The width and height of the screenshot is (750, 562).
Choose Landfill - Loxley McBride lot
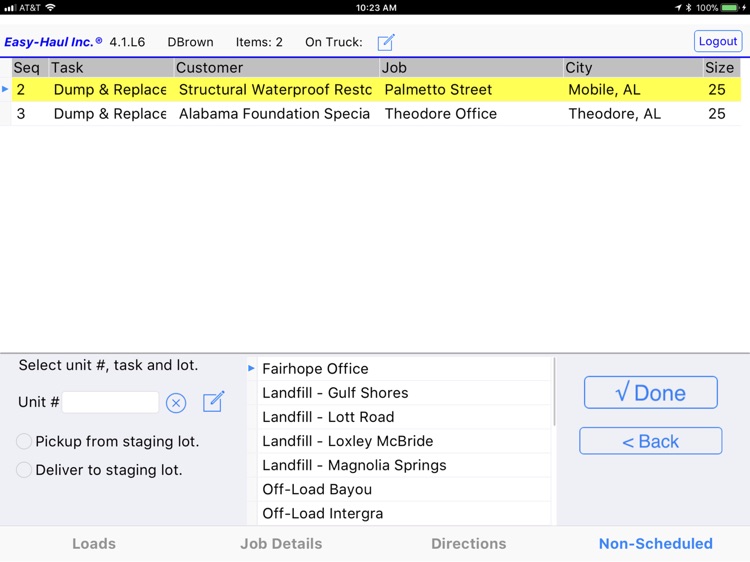click(404, 441)
